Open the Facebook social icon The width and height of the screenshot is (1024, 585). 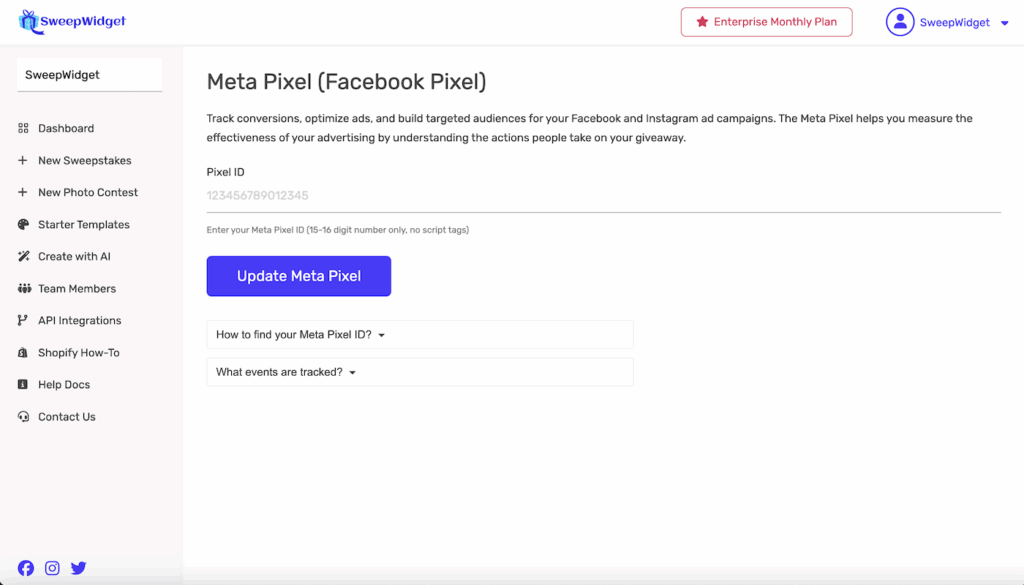[26, 568]
